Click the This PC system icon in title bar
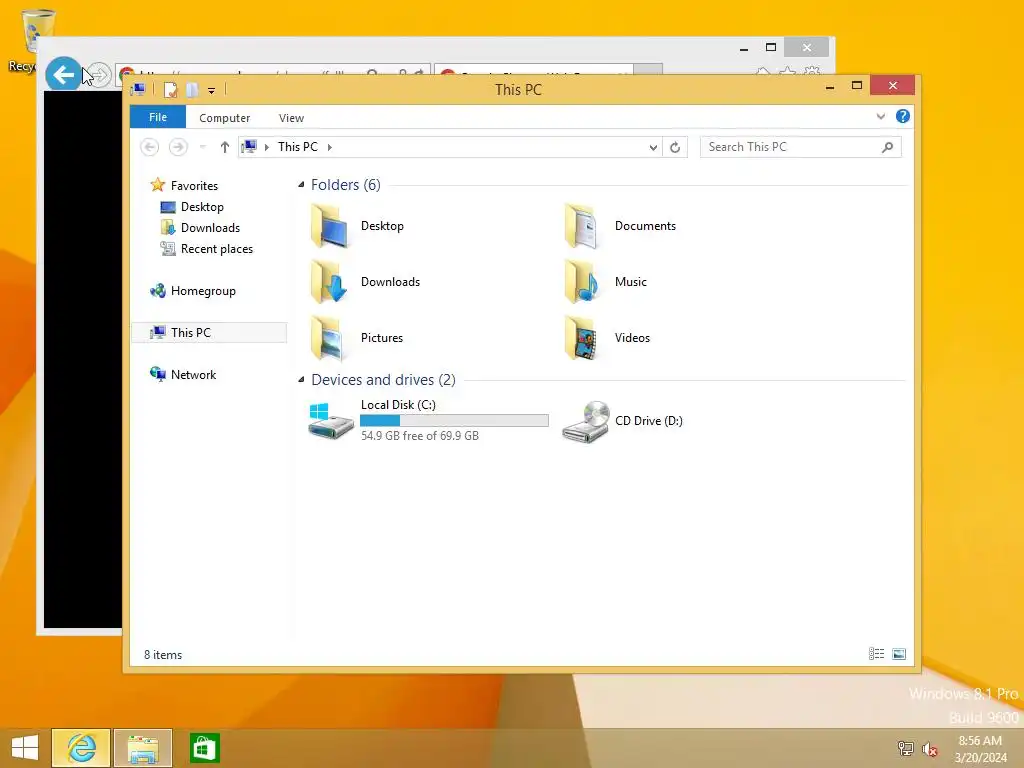This screenshot has width=1024, height=768. (138, 89)
